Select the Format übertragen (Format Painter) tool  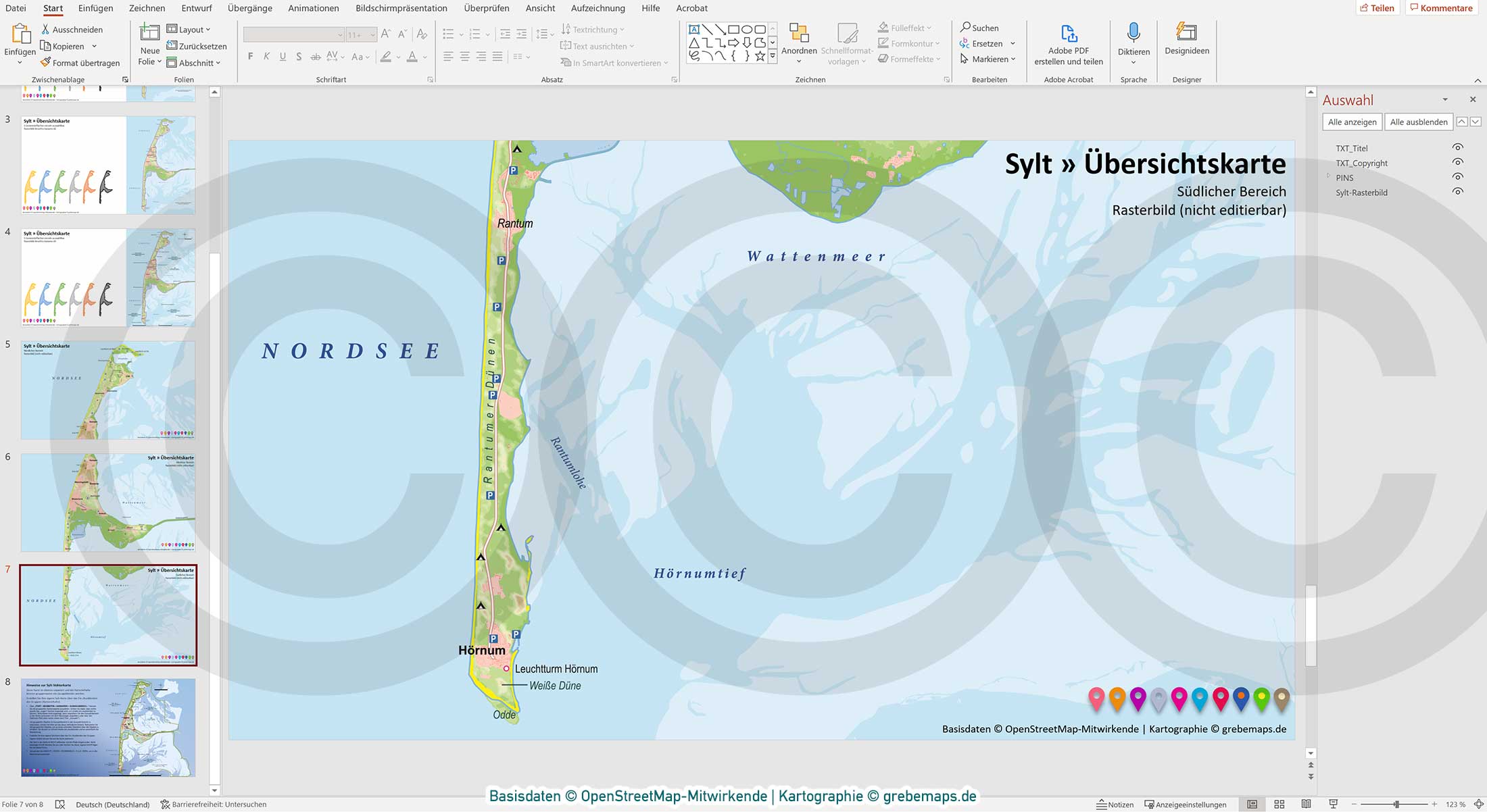81,62
